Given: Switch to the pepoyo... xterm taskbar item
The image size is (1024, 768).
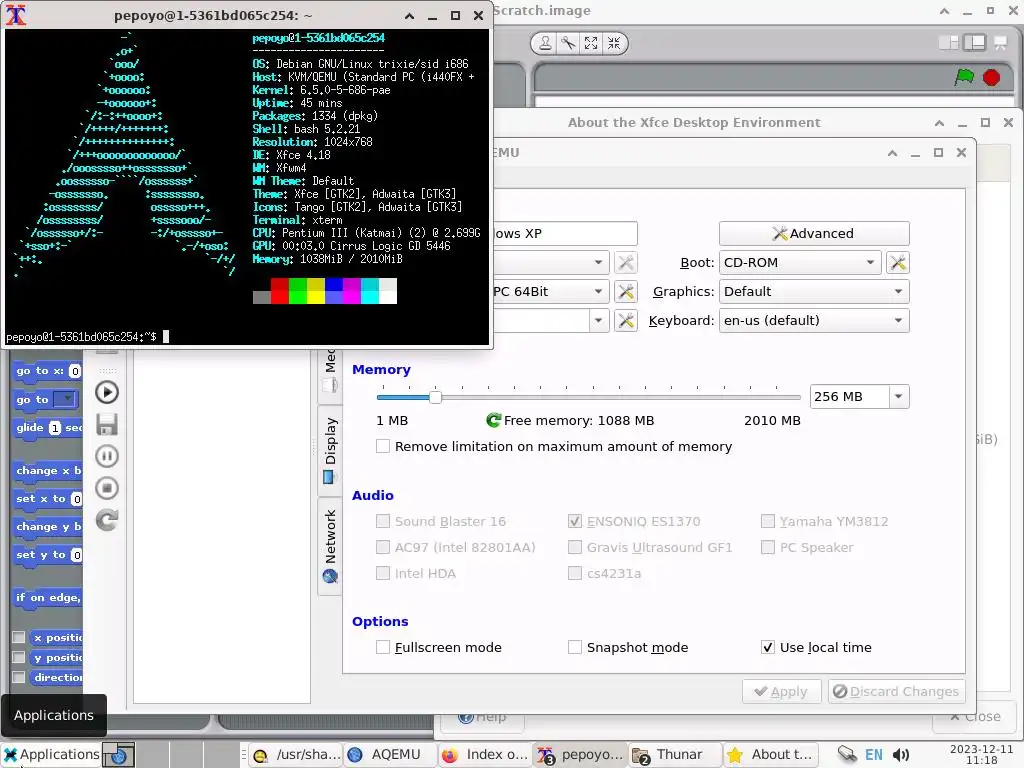Looking at the screenshot, I should pos(581,754).
